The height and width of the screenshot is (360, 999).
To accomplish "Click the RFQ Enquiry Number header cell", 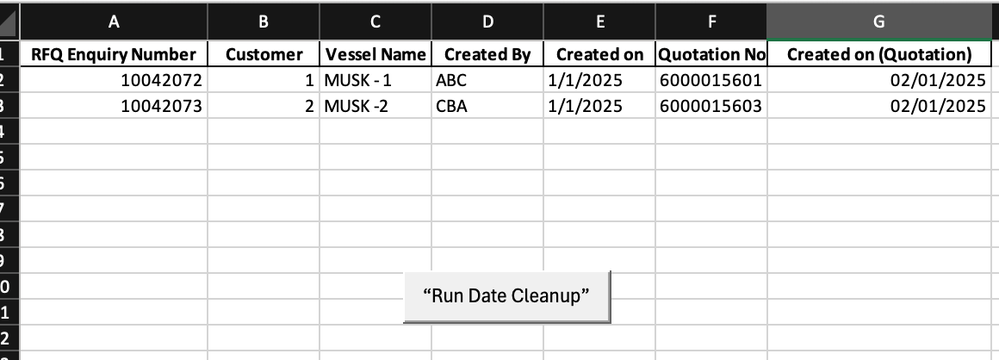I will tap(113, 54).
